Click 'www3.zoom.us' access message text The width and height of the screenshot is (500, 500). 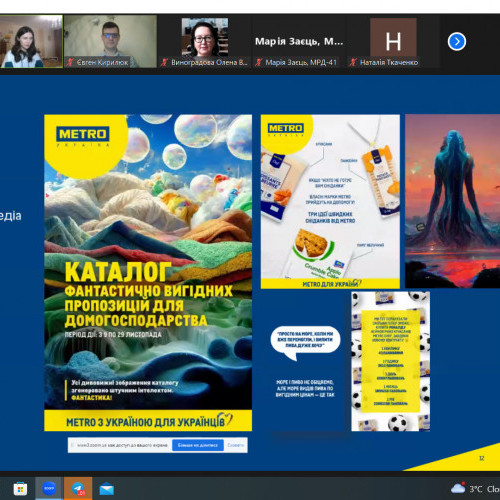click(x=122, y=445)
